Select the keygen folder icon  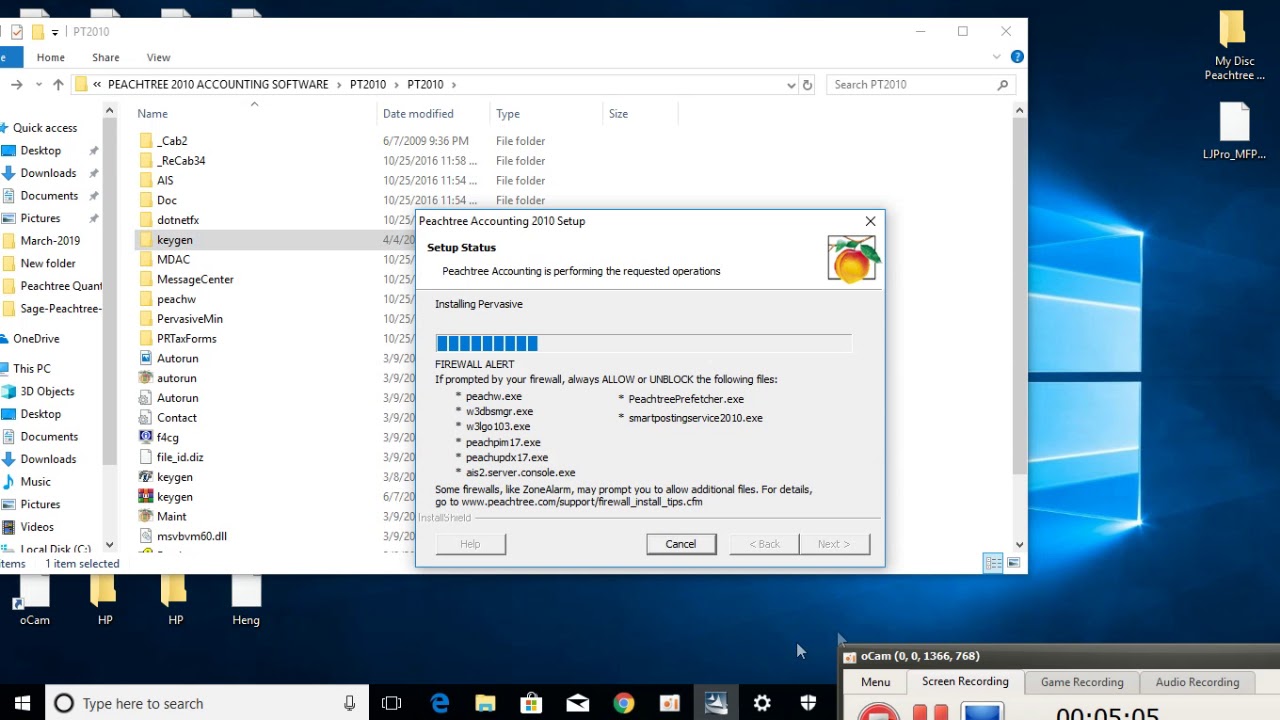click(x=146, y=240)
